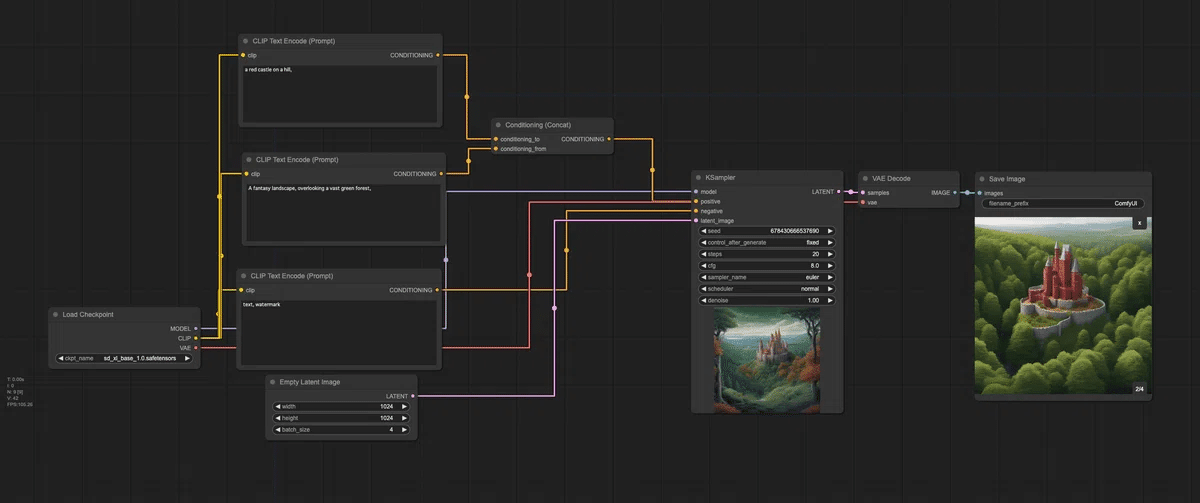Screen dimensions: 1200x503
Task: Close the image preview with the x button
Action: pos(1138,223)
